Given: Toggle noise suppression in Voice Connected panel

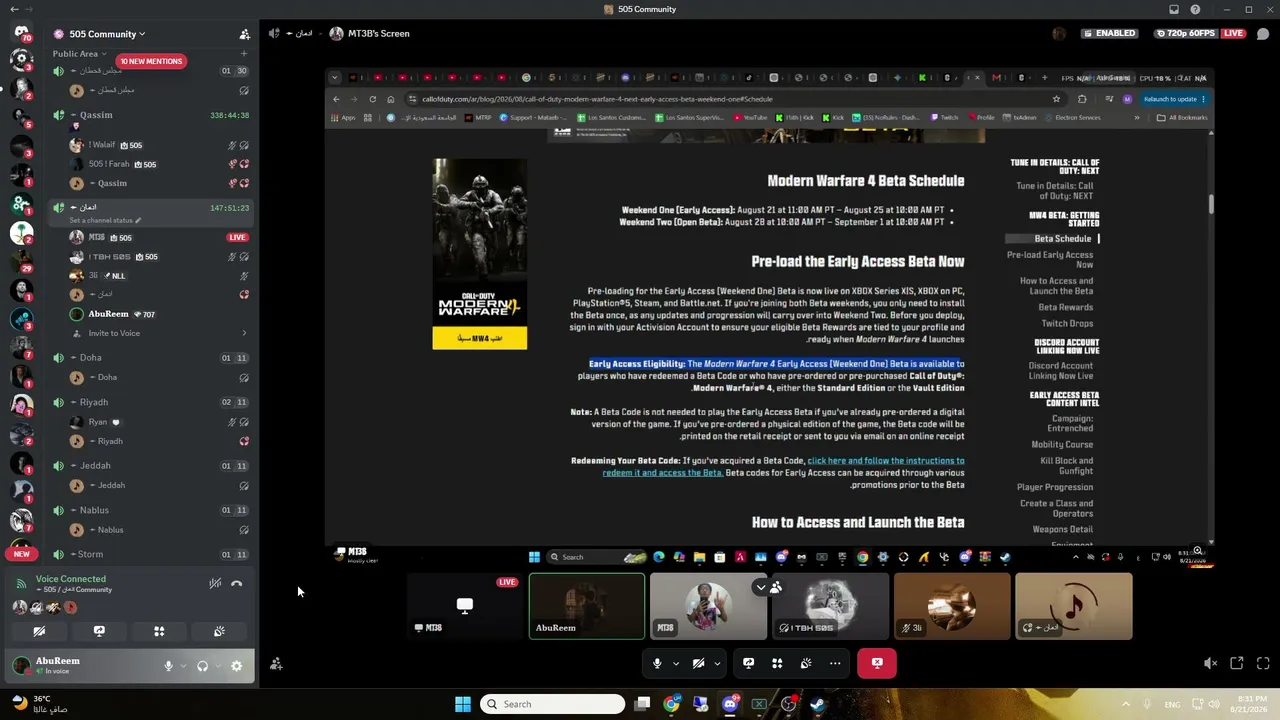Looking at the screenshot, I should tap(215, 583).
